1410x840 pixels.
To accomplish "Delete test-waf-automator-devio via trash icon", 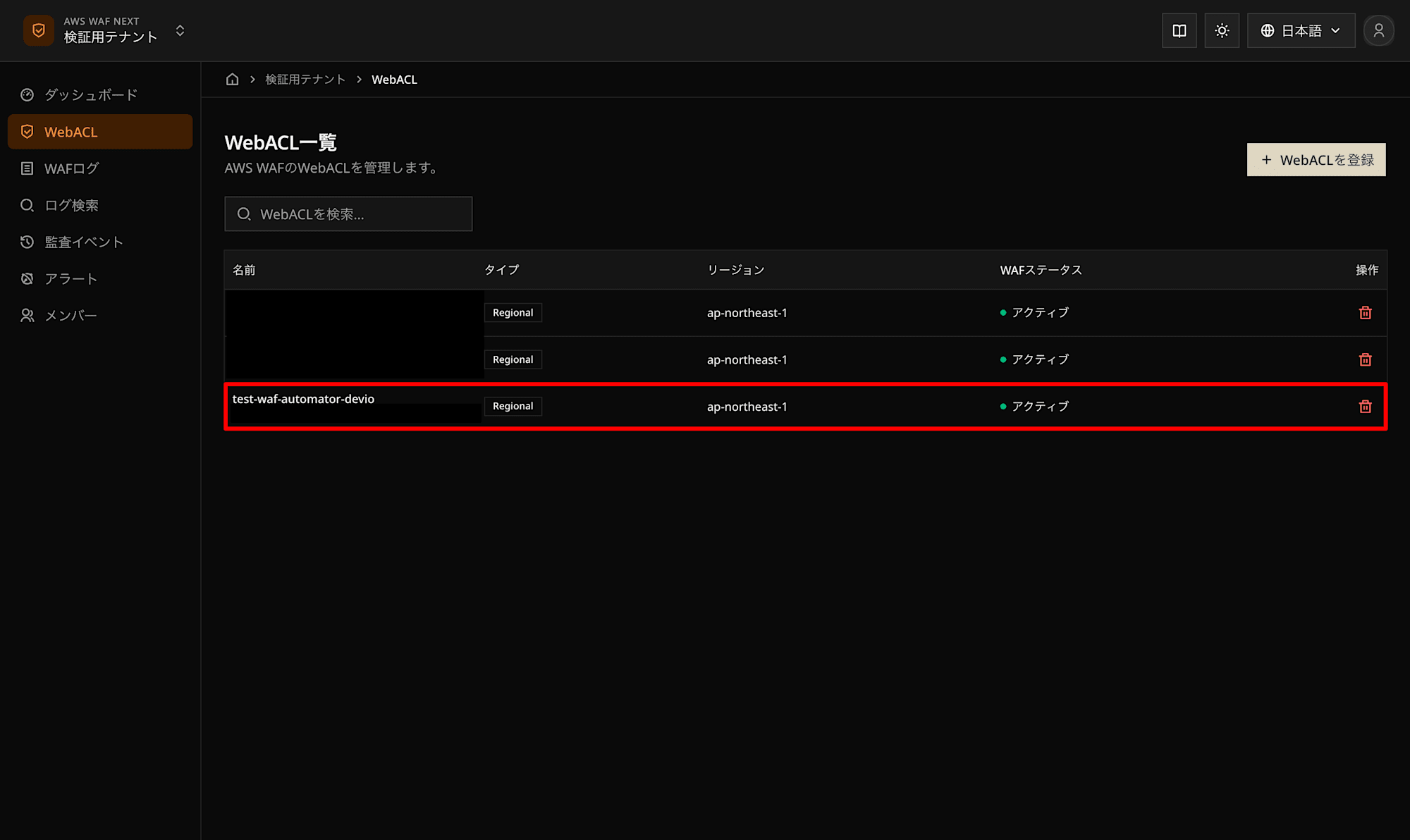I will [1366, 407].
